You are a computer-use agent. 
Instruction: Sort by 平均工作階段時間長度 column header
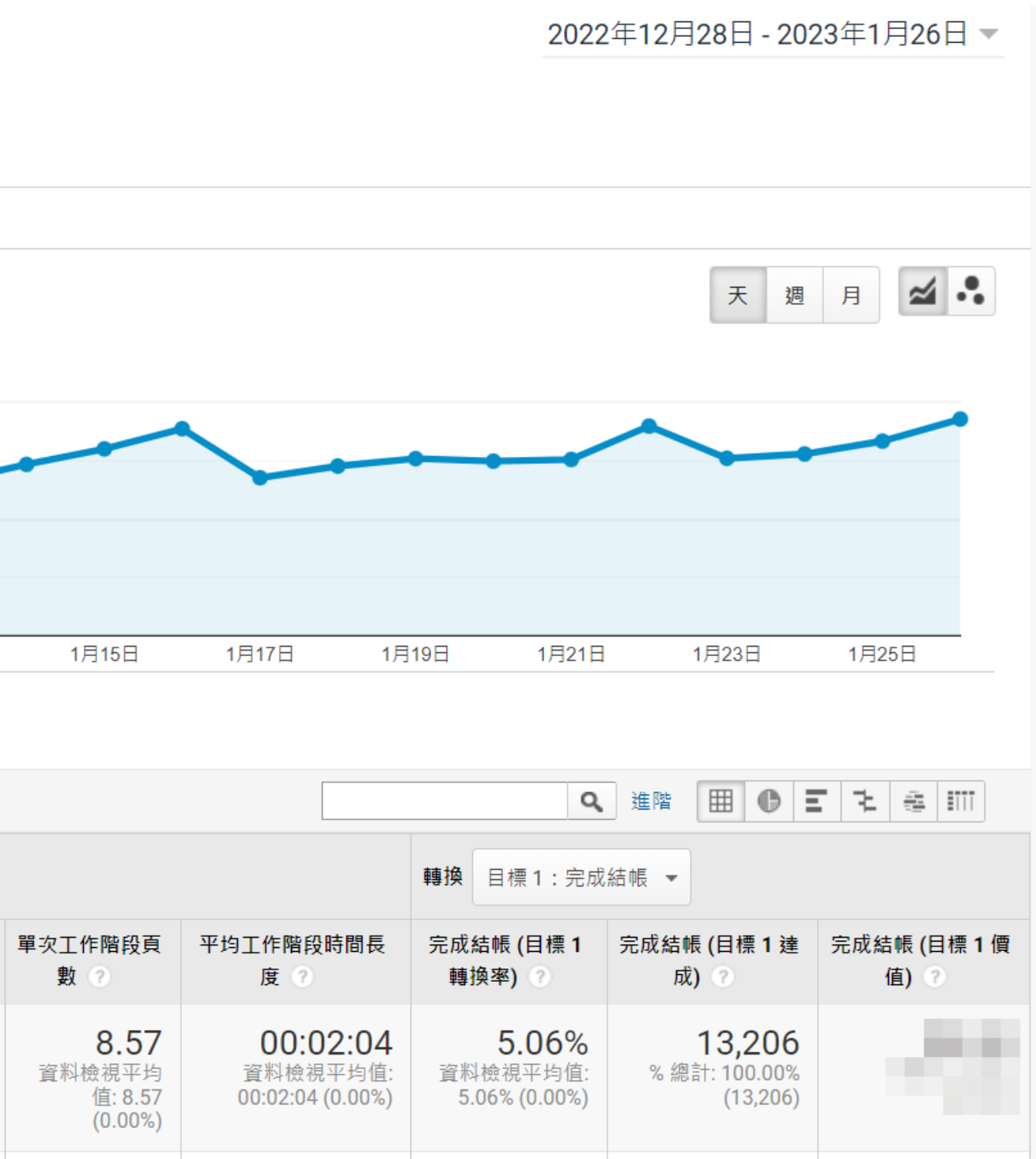(x=292, y=946)
